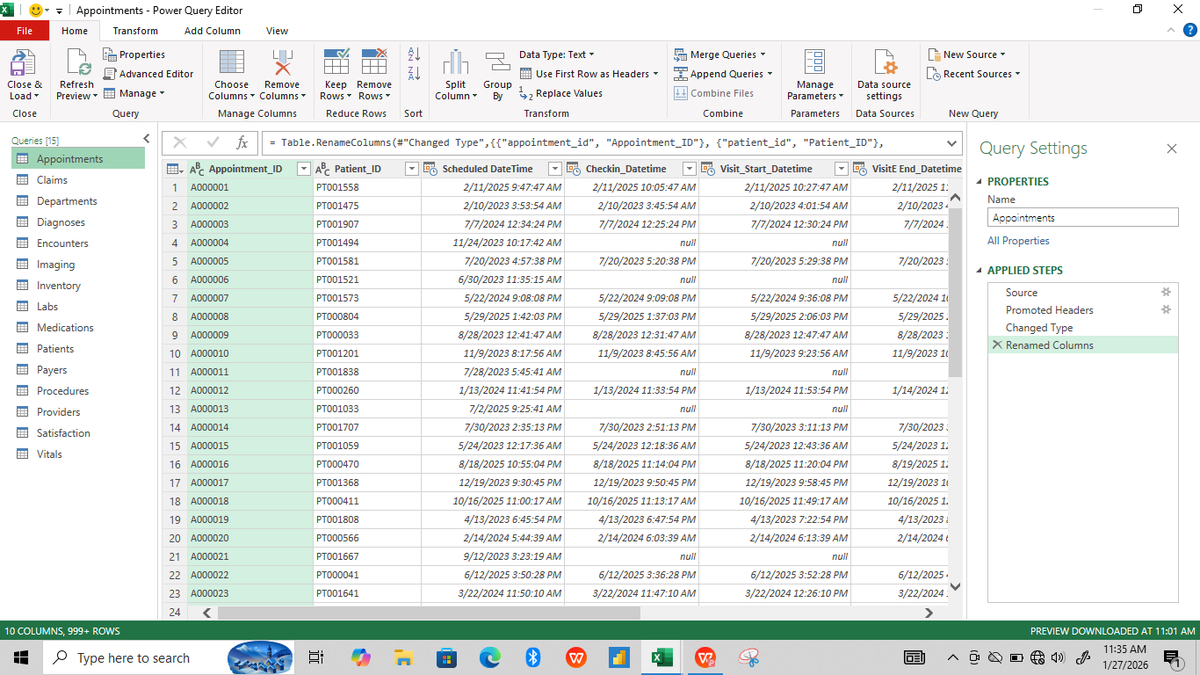Collapse the PROPERTIES section
This screenshot has width=1200, height=675.
[978, 182]
